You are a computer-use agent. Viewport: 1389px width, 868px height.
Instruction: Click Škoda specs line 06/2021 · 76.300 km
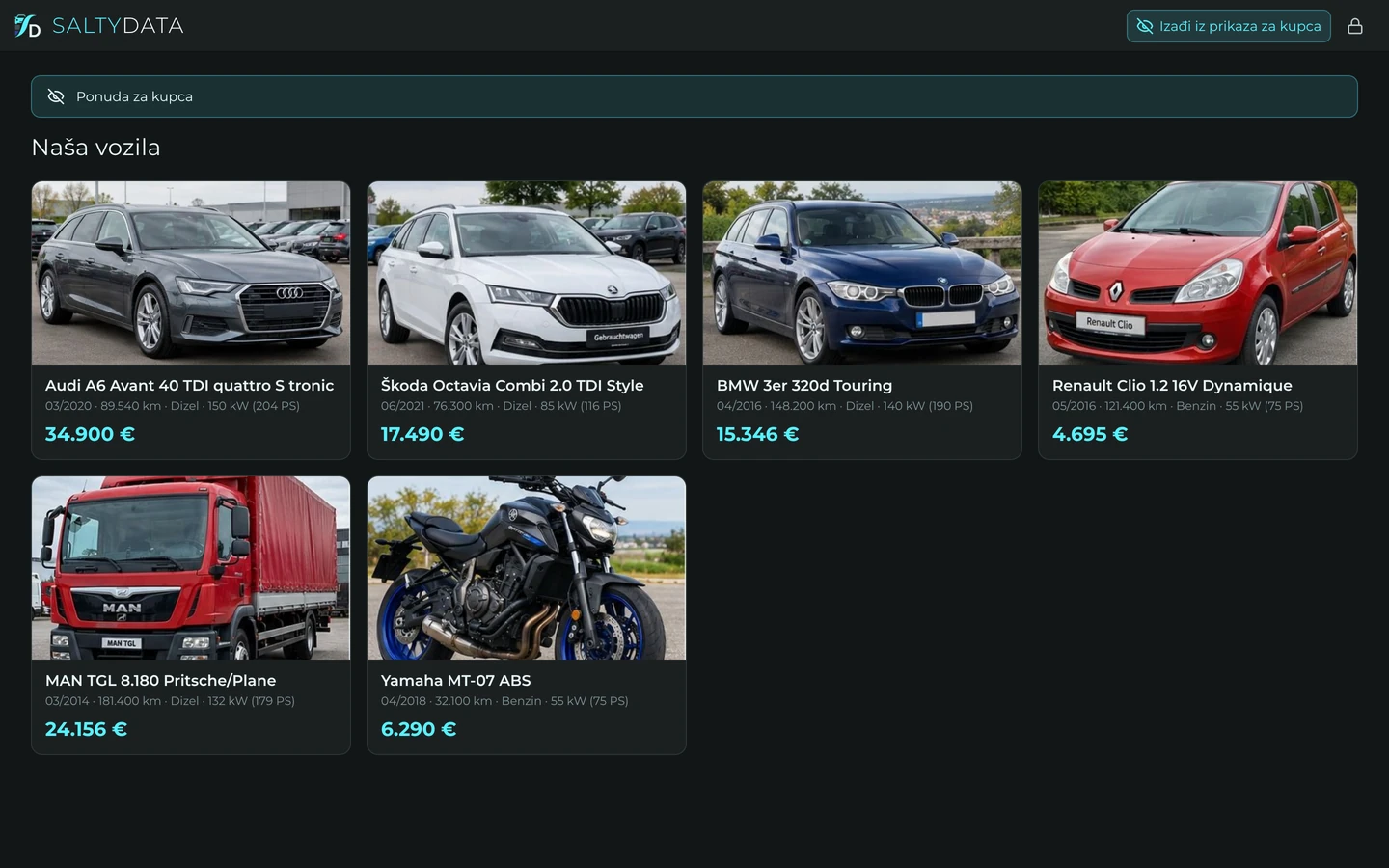click(x=501, y=406)
